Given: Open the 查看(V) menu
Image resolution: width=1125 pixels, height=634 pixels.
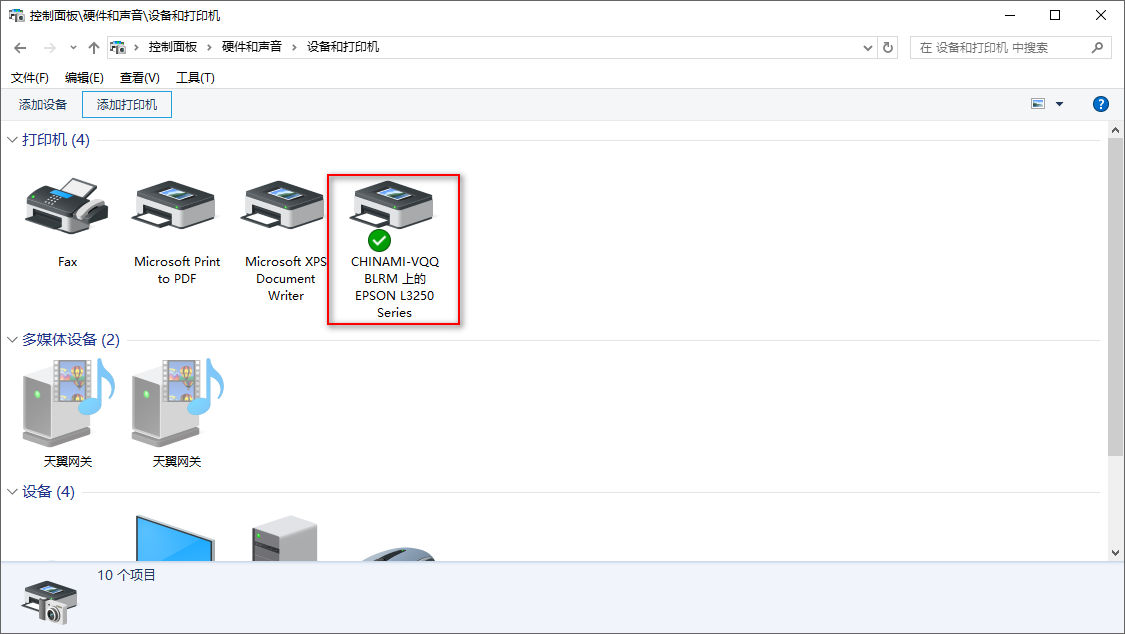Looking at the screenshot, I should 139,77.
